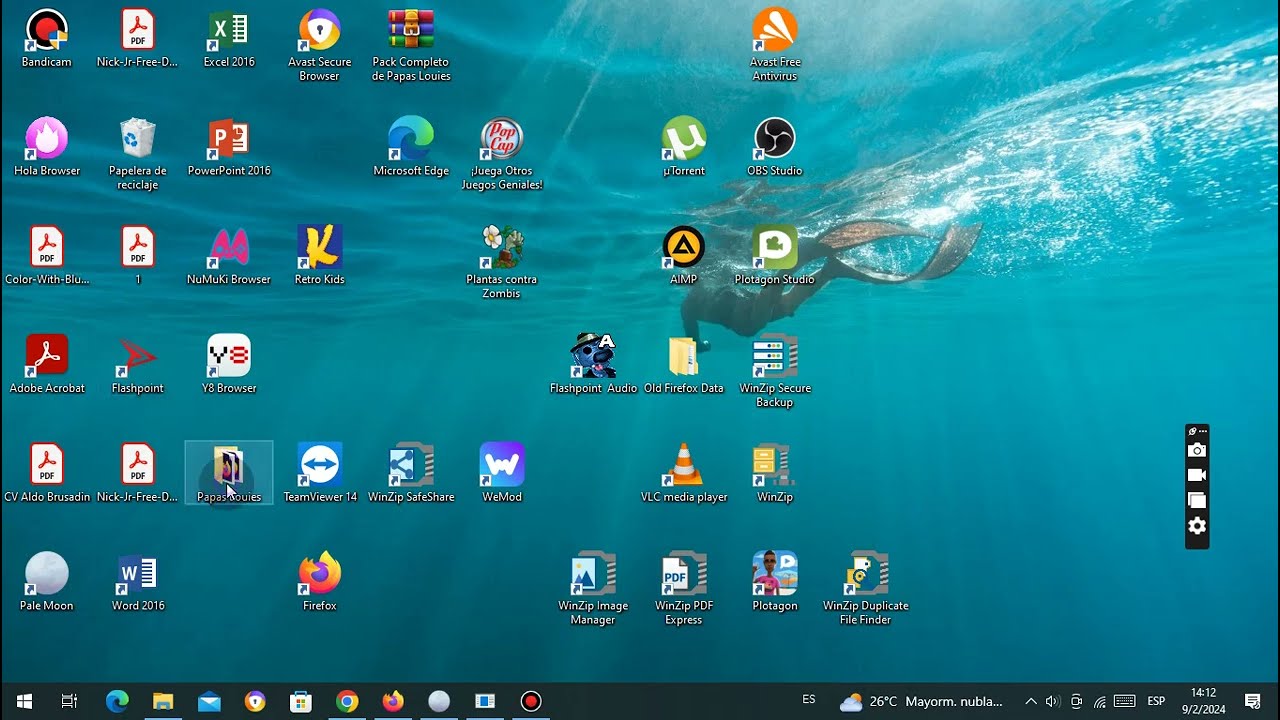Open the Mail app on the taskbar
This screenshot has height=720, width=1280.
(x=209, y=702)
